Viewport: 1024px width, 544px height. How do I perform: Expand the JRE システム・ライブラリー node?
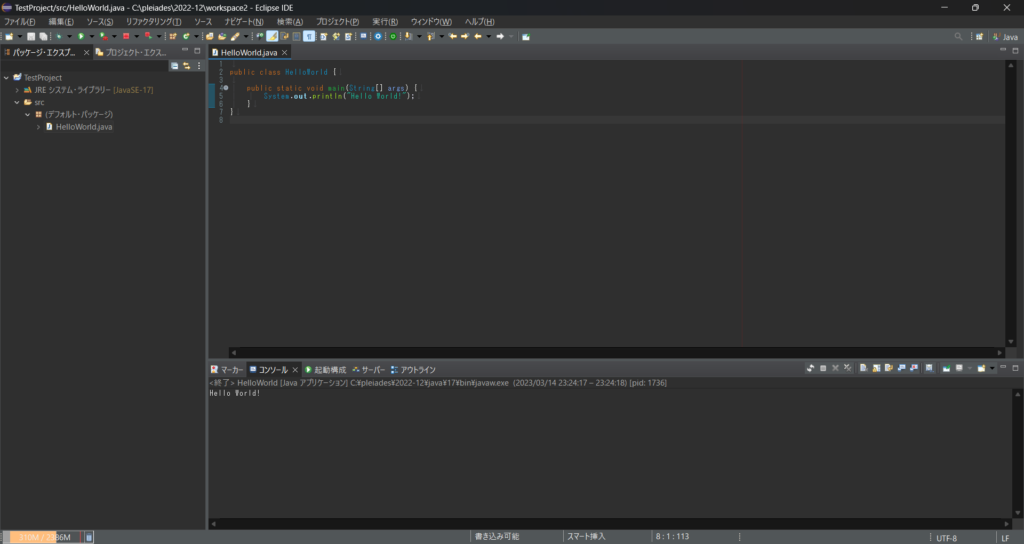[17, 90]
